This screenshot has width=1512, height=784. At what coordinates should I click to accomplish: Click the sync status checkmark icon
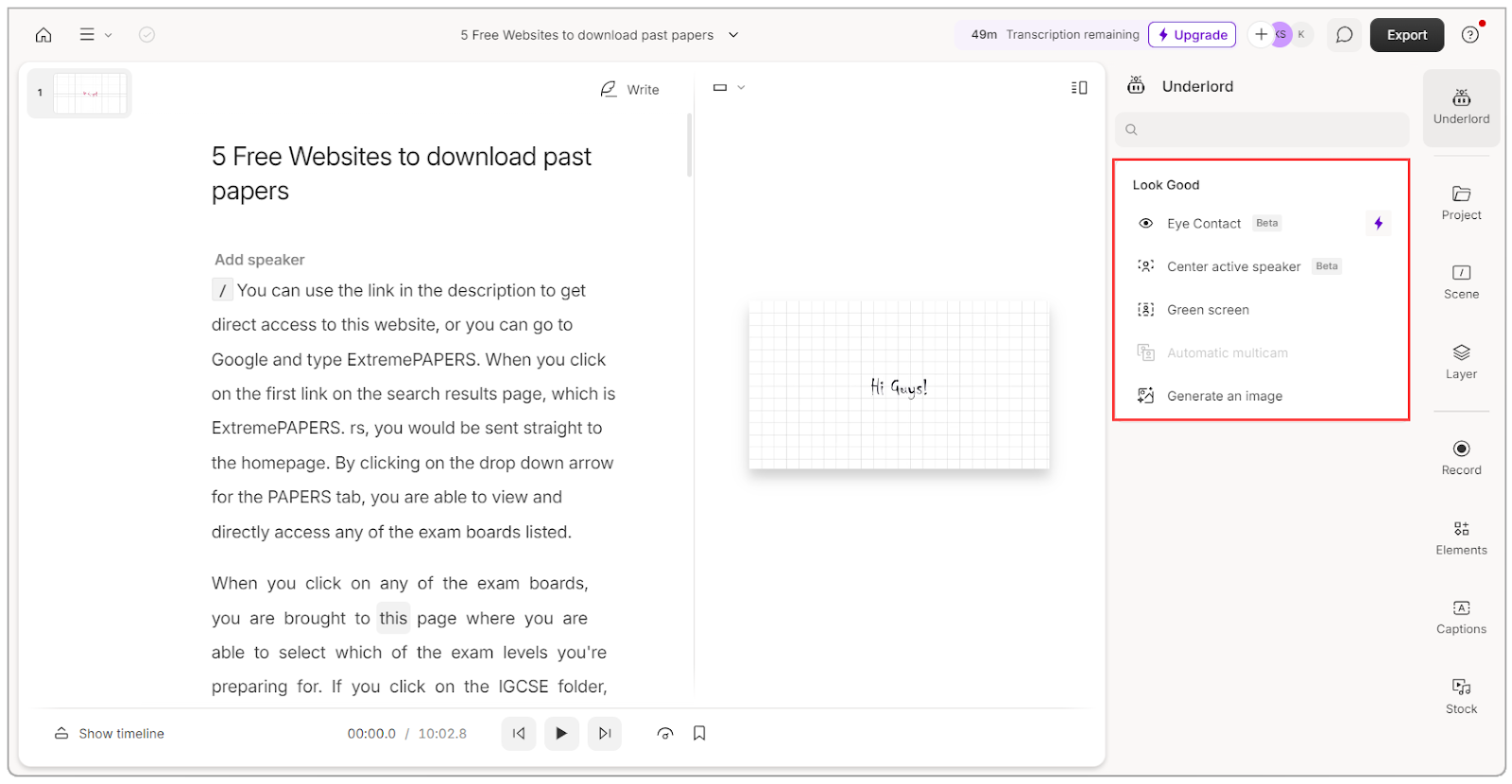tap(146, 35)
